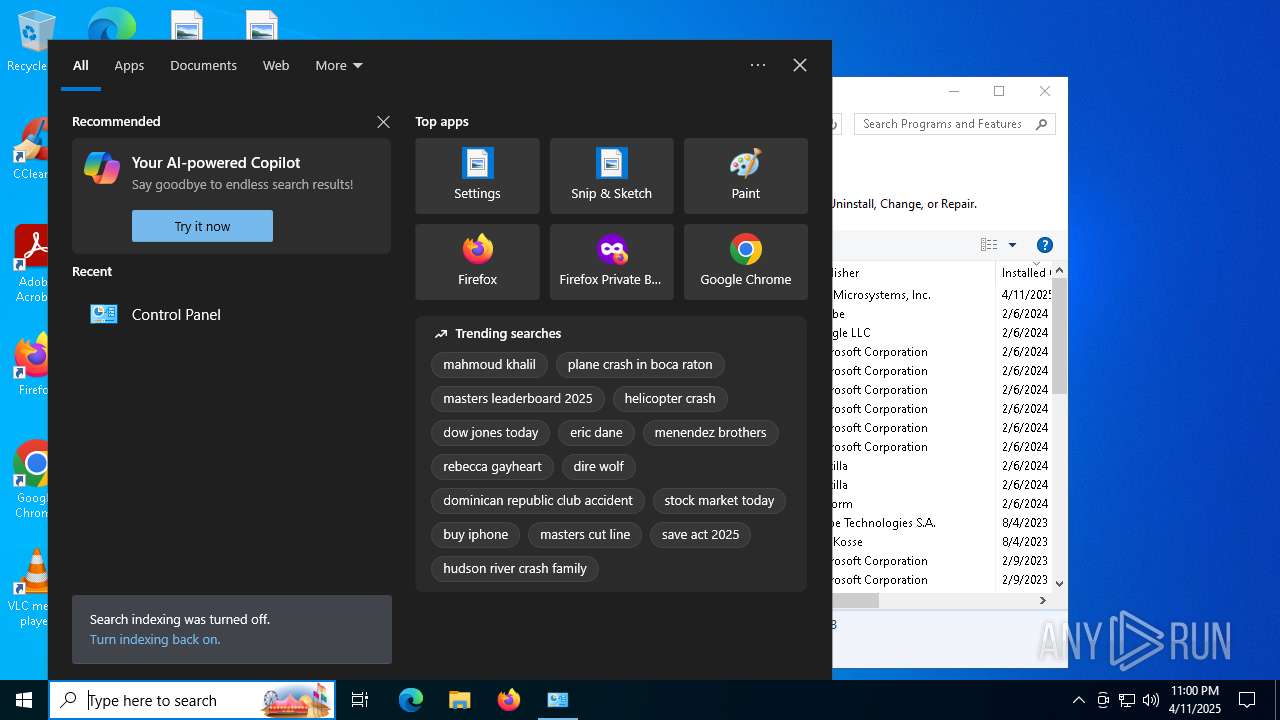Search trending 'menendez brothers'
1280x720 pixels.
[x=710, y=433]
